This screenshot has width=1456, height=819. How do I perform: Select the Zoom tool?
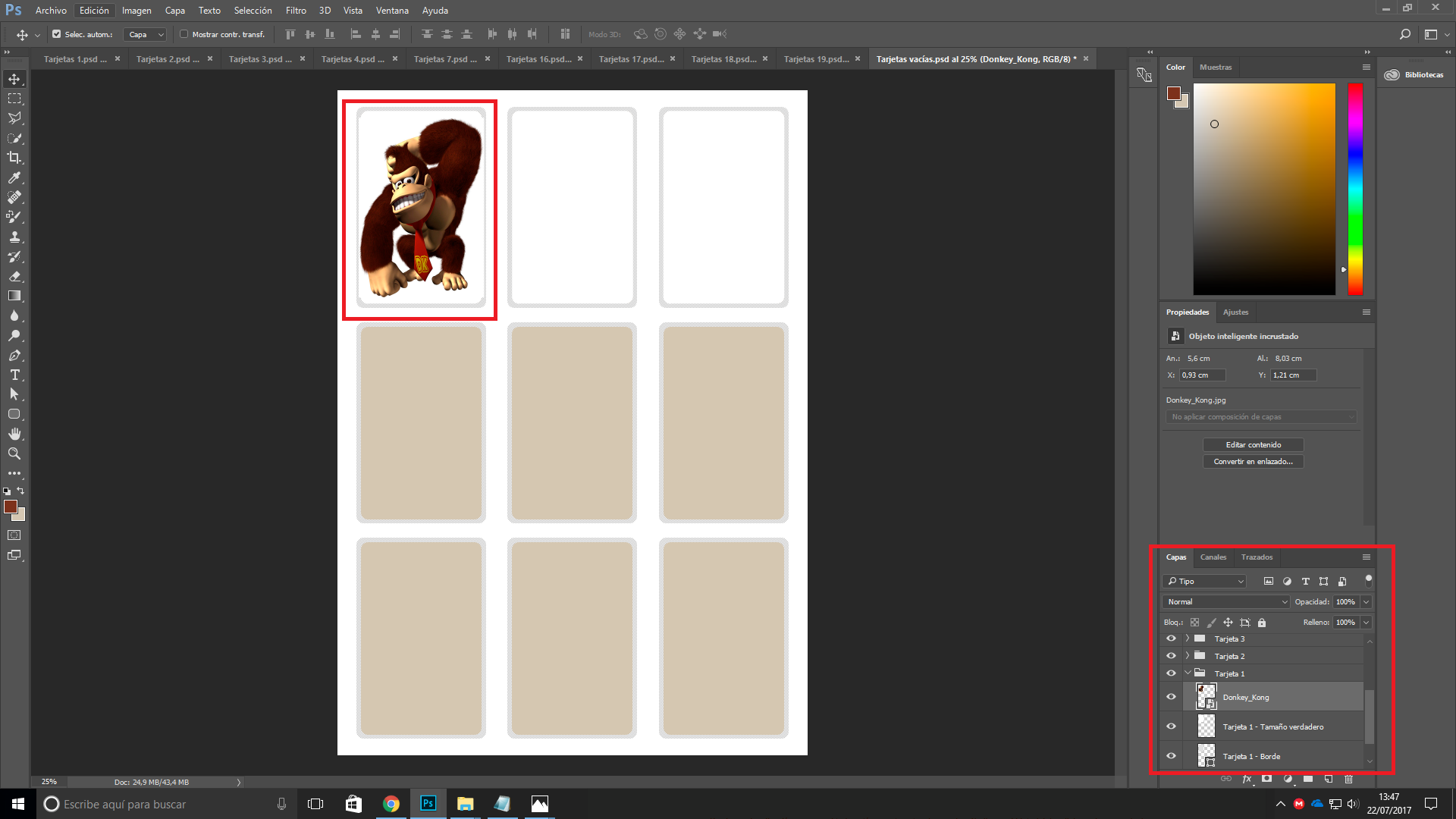14,453
